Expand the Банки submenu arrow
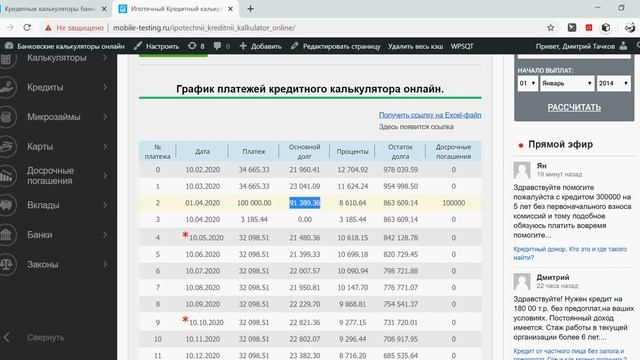640x360 pixels. [x=105, y=235]
